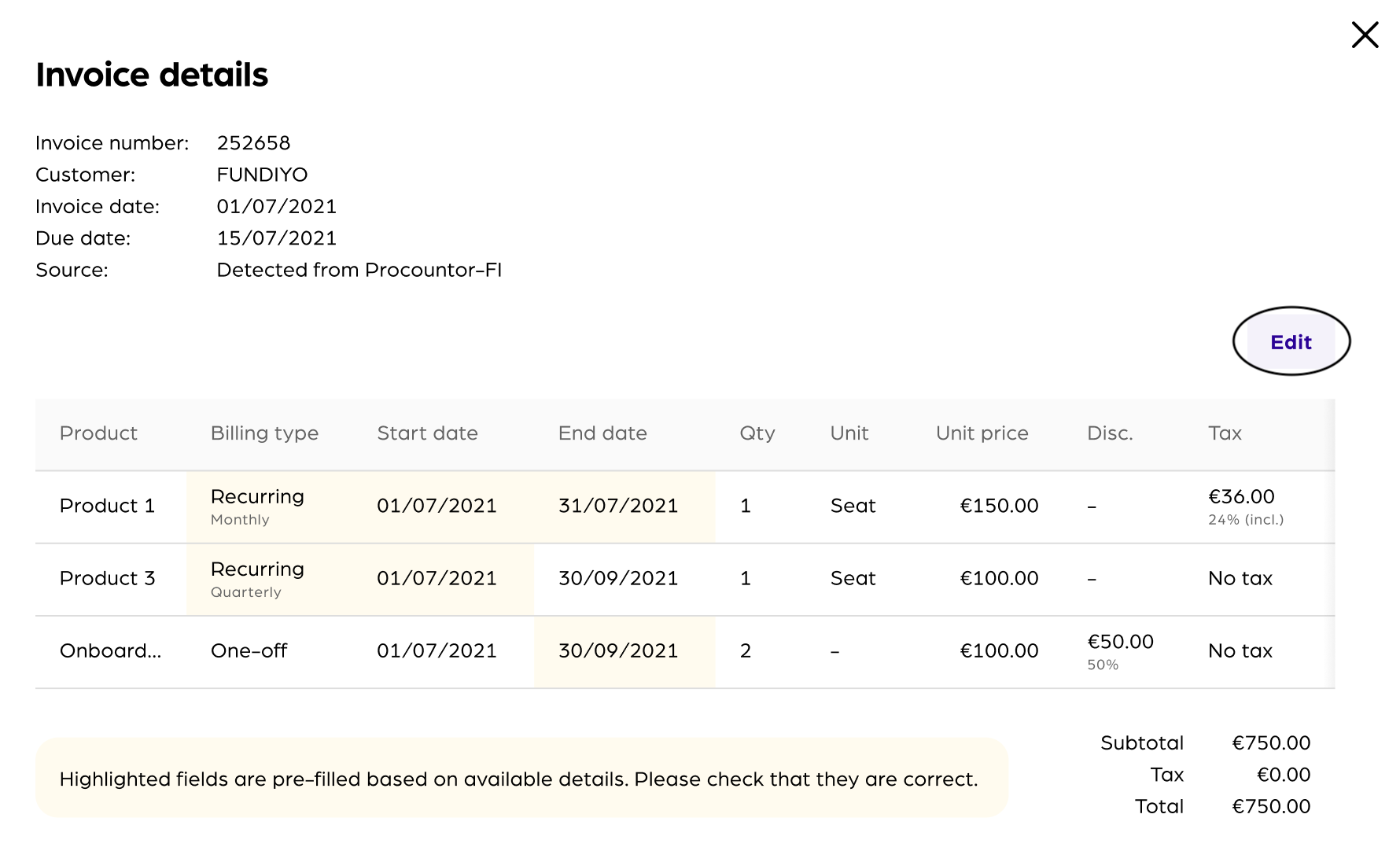
Task: Click the customer name FUNDIYO
Action: pyautogui.click(x=262, y=175)
